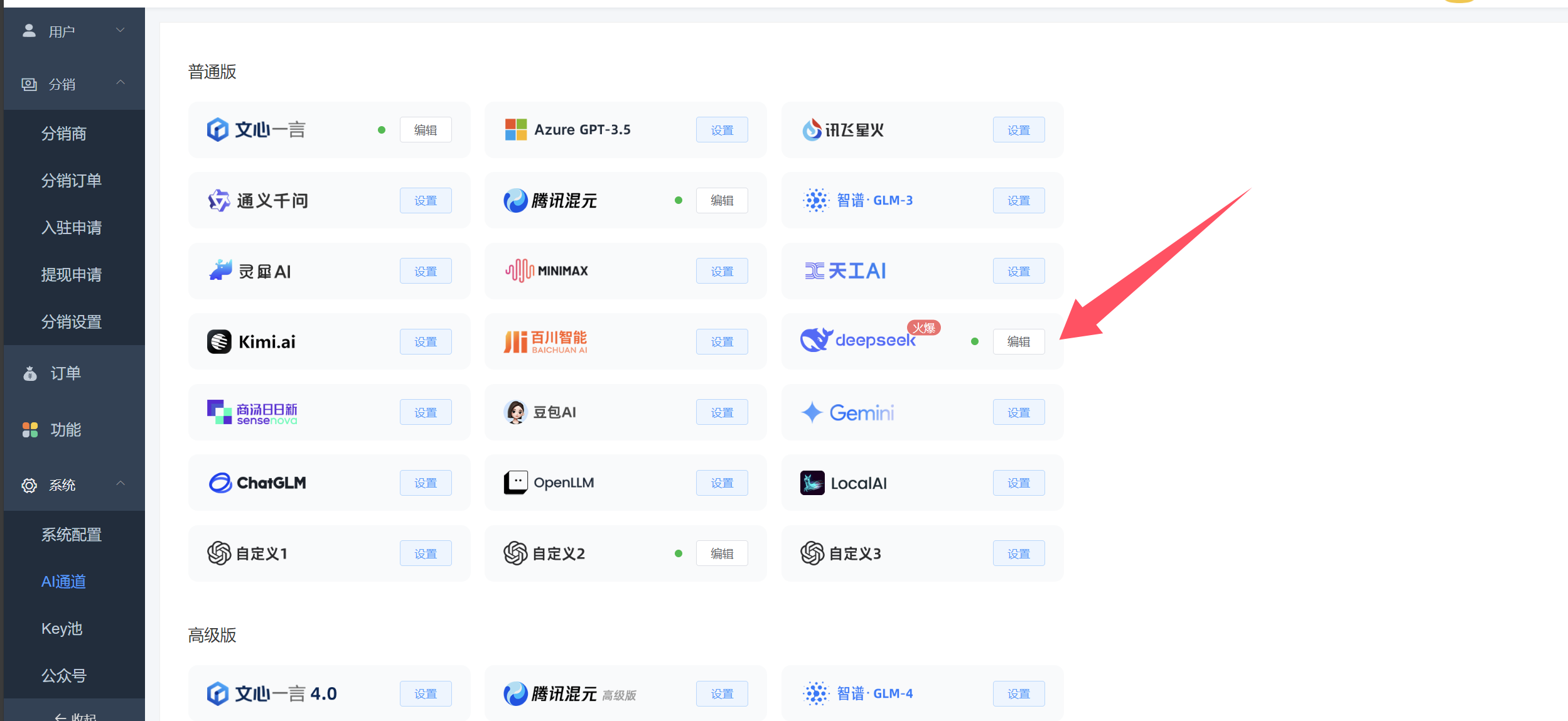
Task: Click 编辑 for 腾讯混元
Action: coord(722,200)
